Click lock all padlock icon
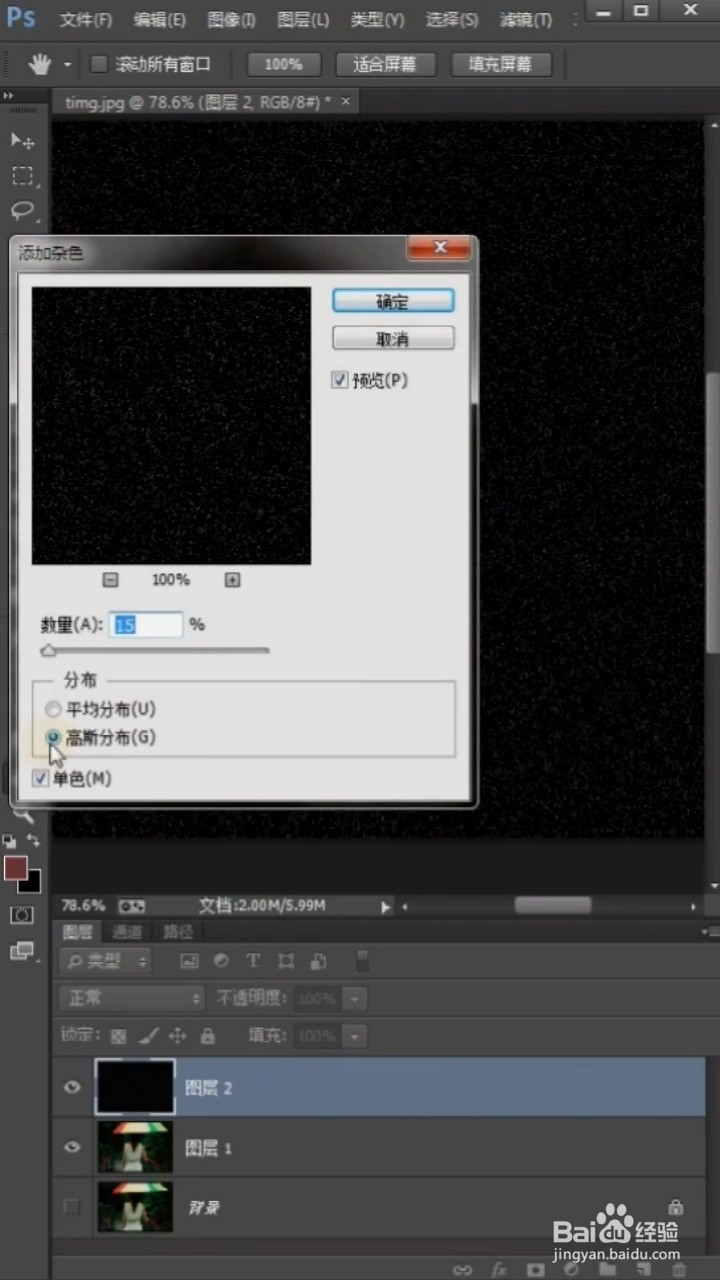The height and width of the screenshot is (1280, 720). click(x=207, y=1036)
